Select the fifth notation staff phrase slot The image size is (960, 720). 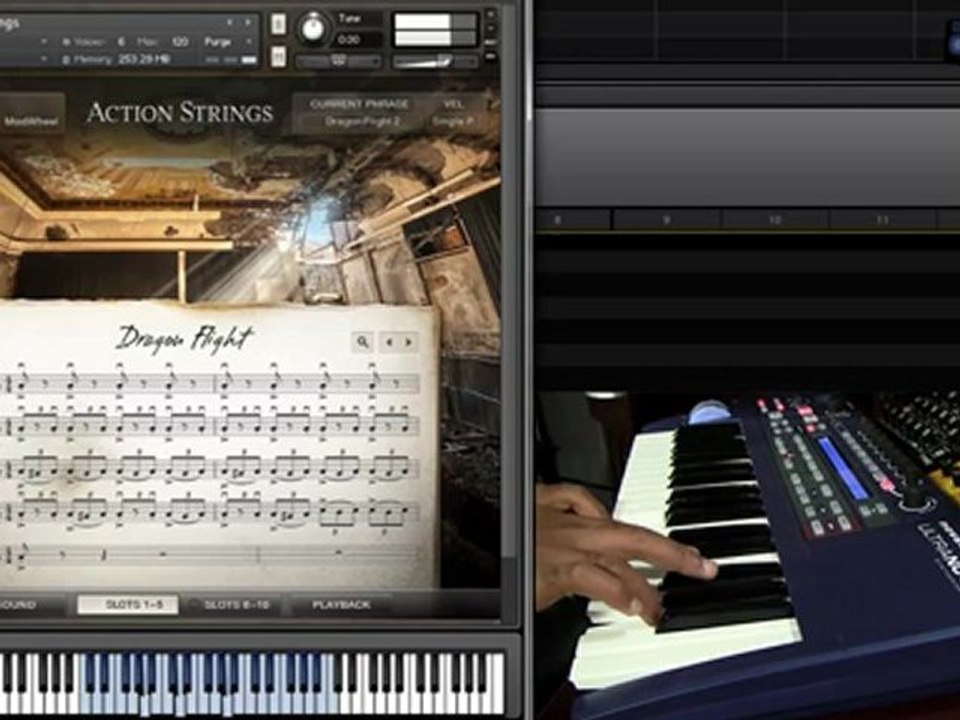pos(211,555)
